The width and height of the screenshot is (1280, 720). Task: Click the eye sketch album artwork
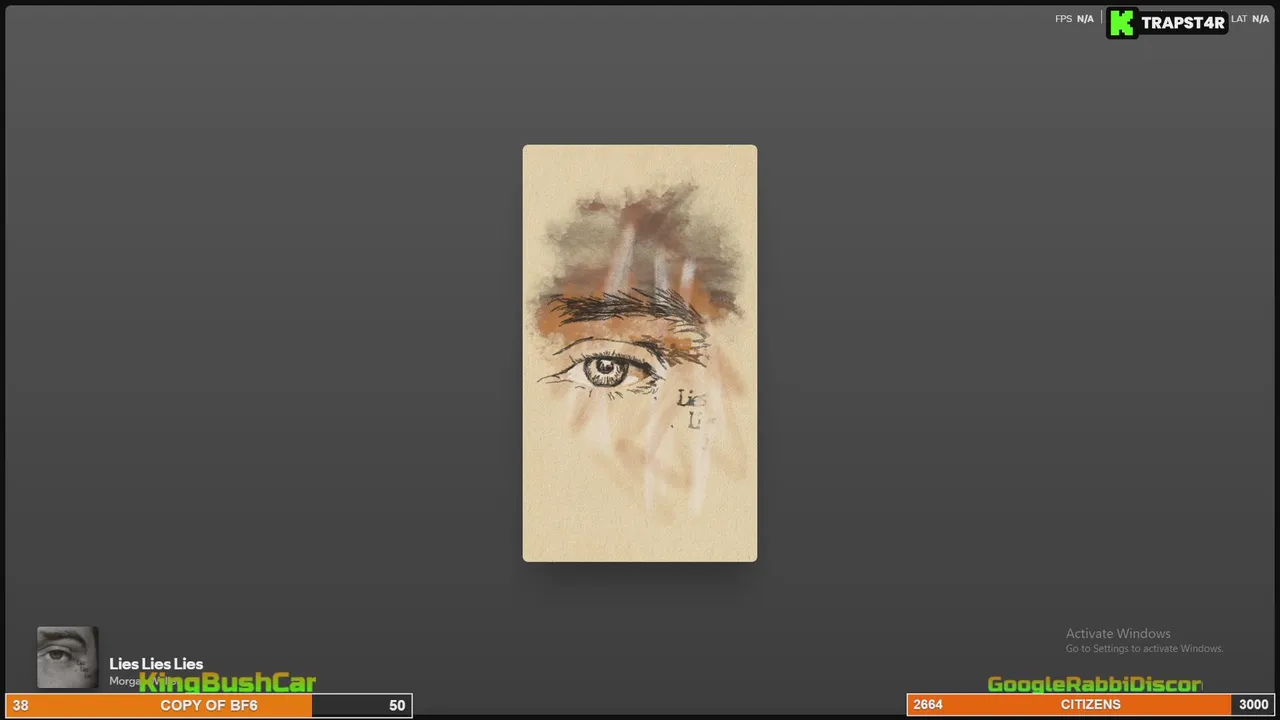pyautogui.click(x=640, y=353)
